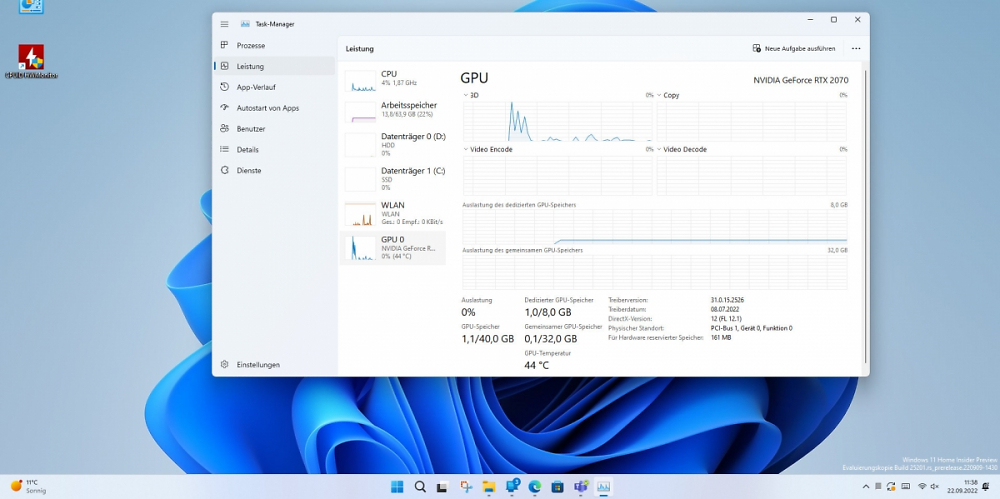Click the 44 °C temperature value
The width and height of the screenshot is (1000, 499).
536,366
